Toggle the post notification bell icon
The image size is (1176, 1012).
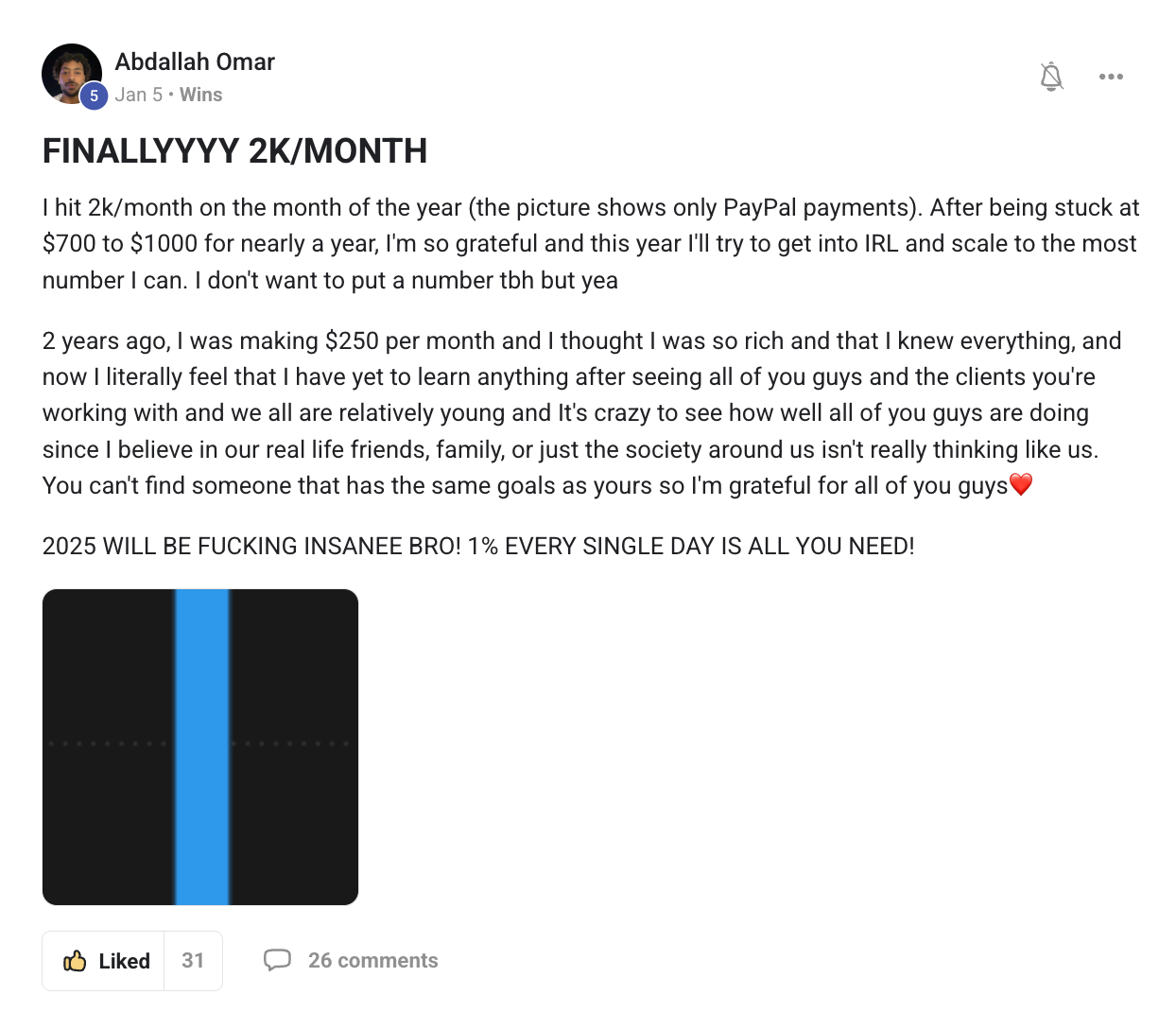coord(1051,77)
